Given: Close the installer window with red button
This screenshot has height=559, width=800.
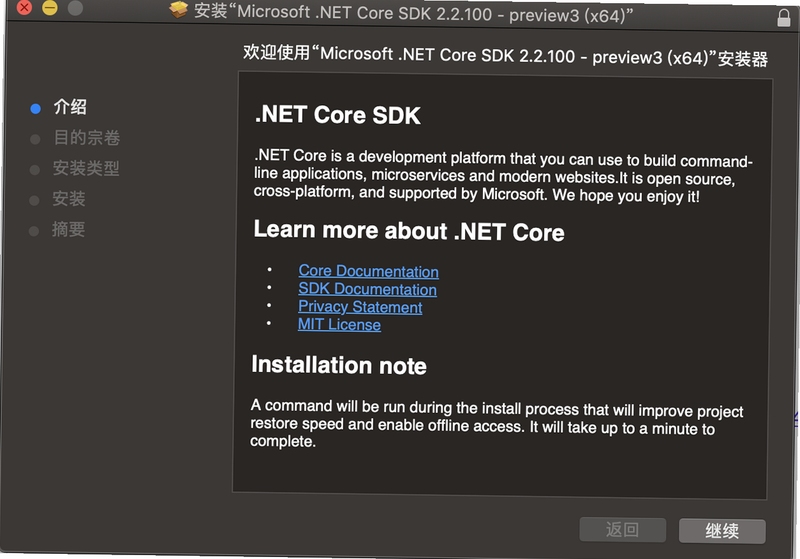Looking at the screenshot, I should click(x=23, y=7).
